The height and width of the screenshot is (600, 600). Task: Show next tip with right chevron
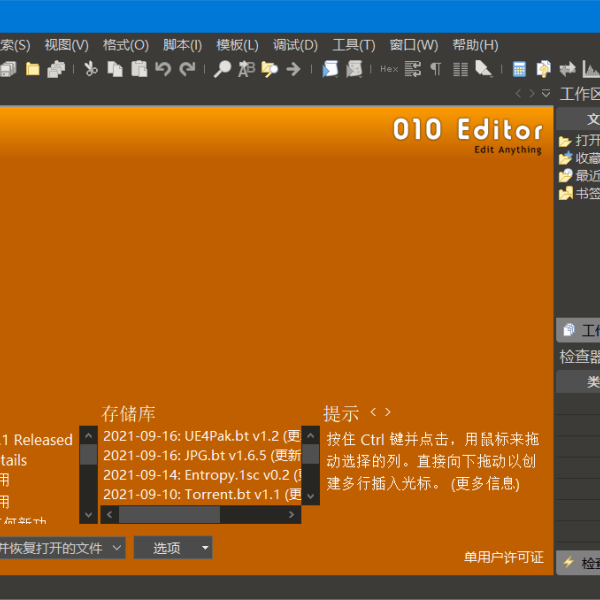tap(388, 412)
